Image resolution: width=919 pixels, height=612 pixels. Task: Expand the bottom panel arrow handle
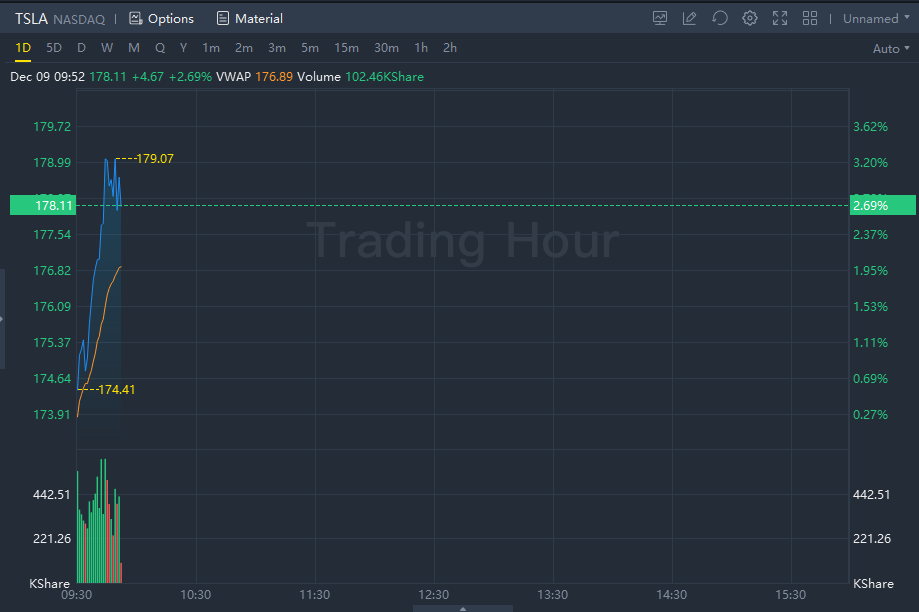[x=463, y=608]
